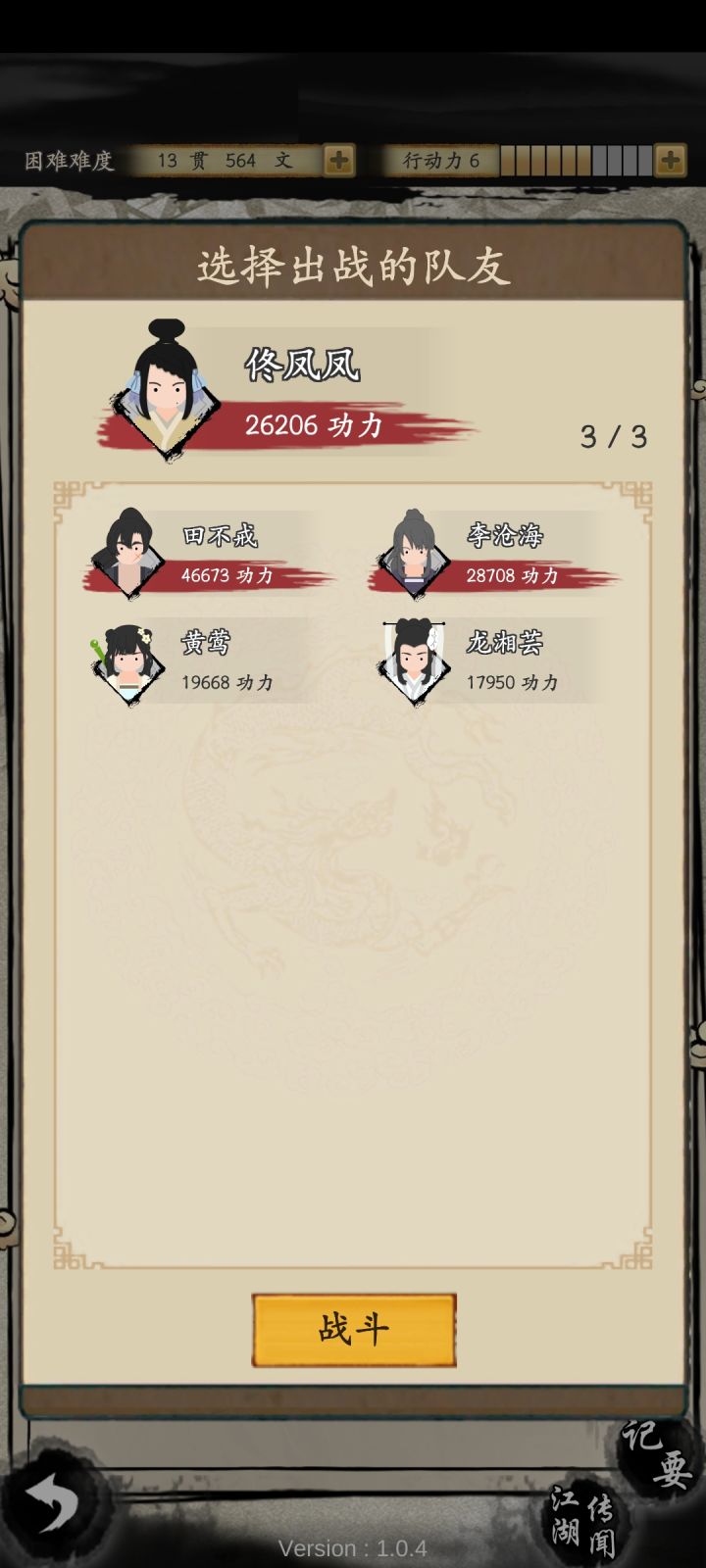Click 田不戒's avatar portrait

(127, 553)
